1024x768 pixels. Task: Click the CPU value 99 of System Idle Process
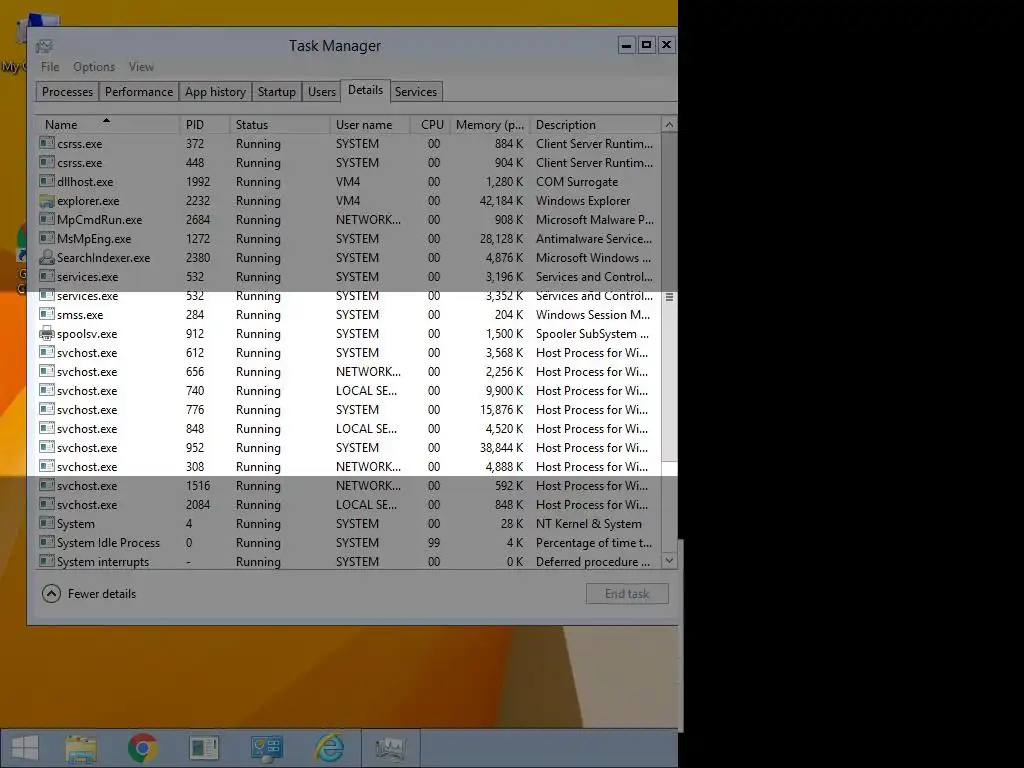[x=434, y=542]
